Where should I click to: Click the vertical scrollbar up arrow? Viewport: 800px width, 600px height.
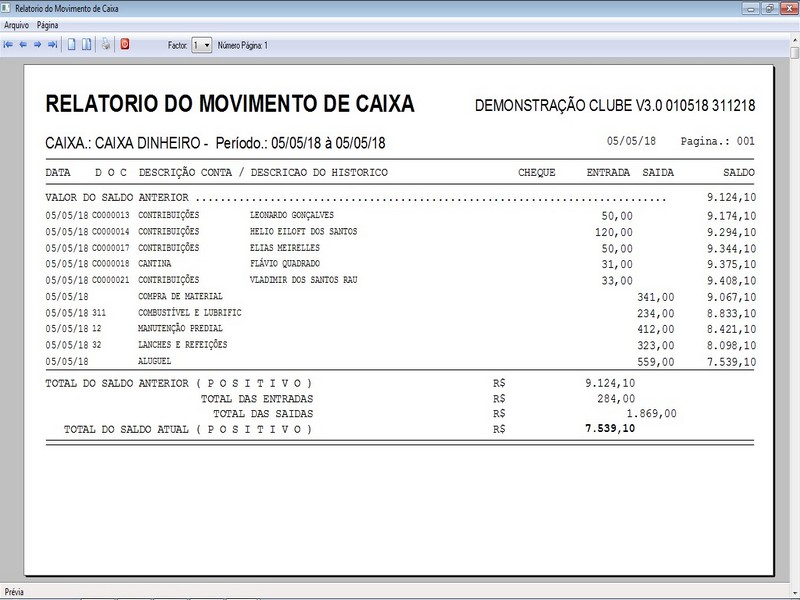click(795, 39)
